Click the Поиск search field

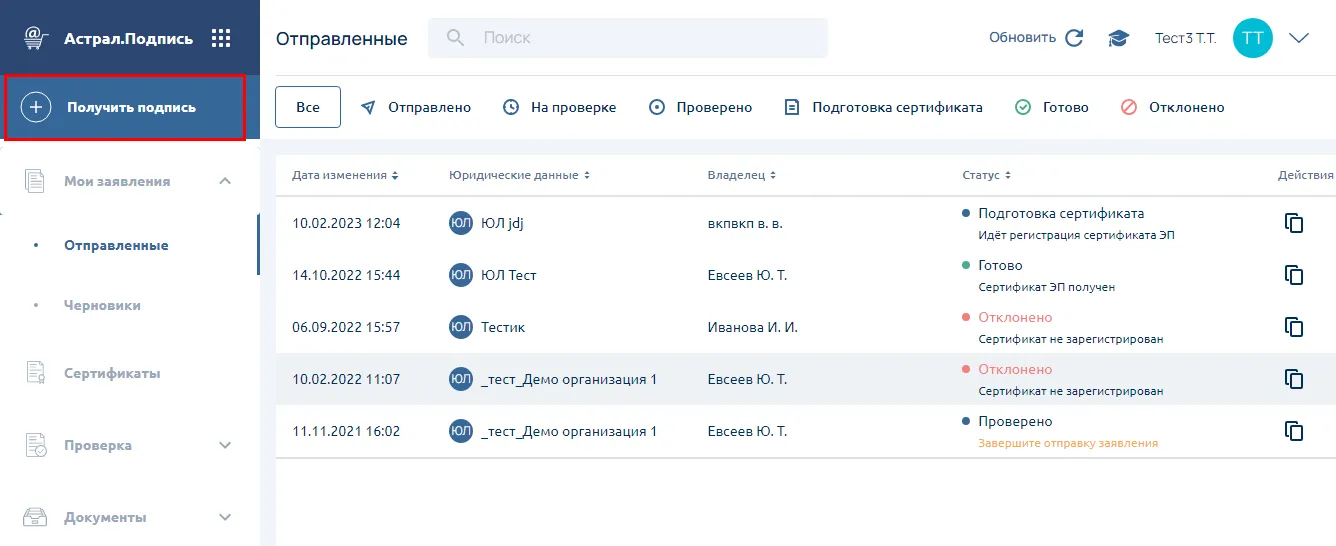[640, 38]
